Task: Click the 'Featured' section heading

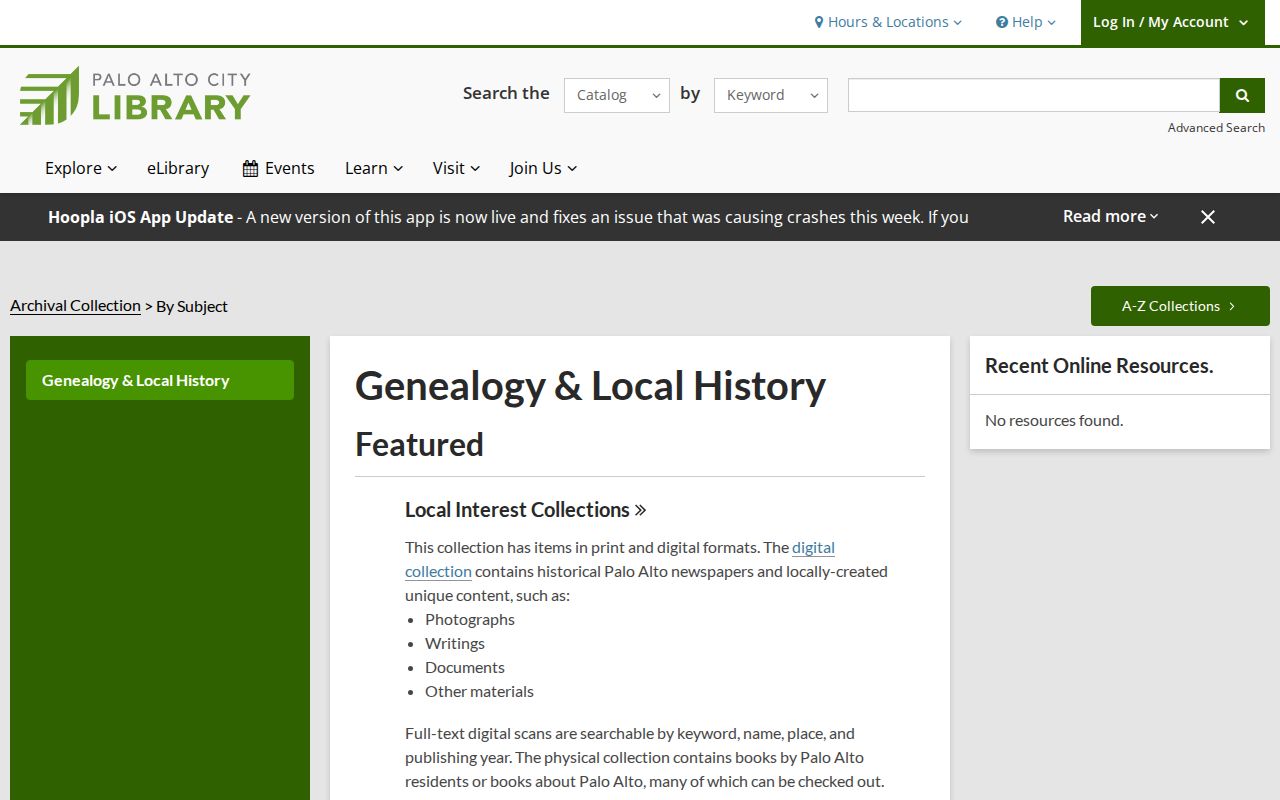Action: [419, 444]
